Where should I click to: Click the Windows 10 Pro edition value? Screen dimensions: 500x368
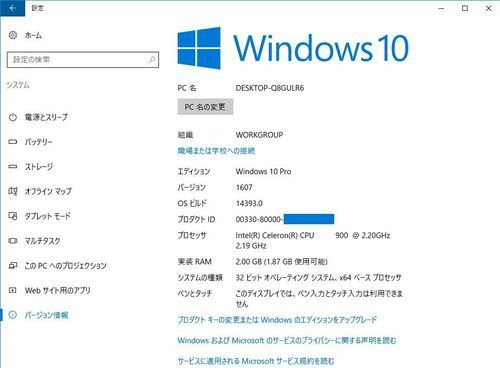263,172
